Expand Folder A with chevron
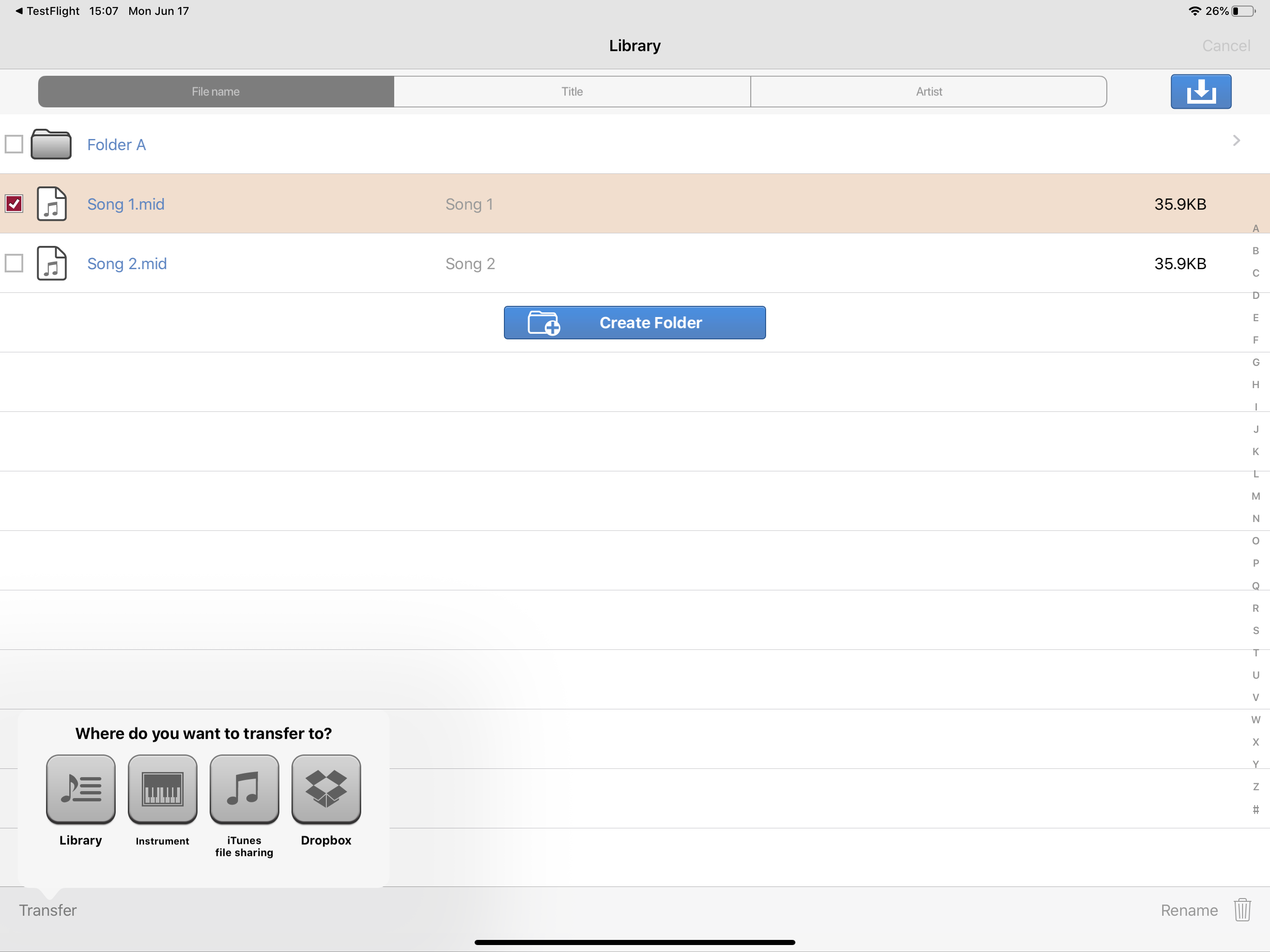 1236,141
